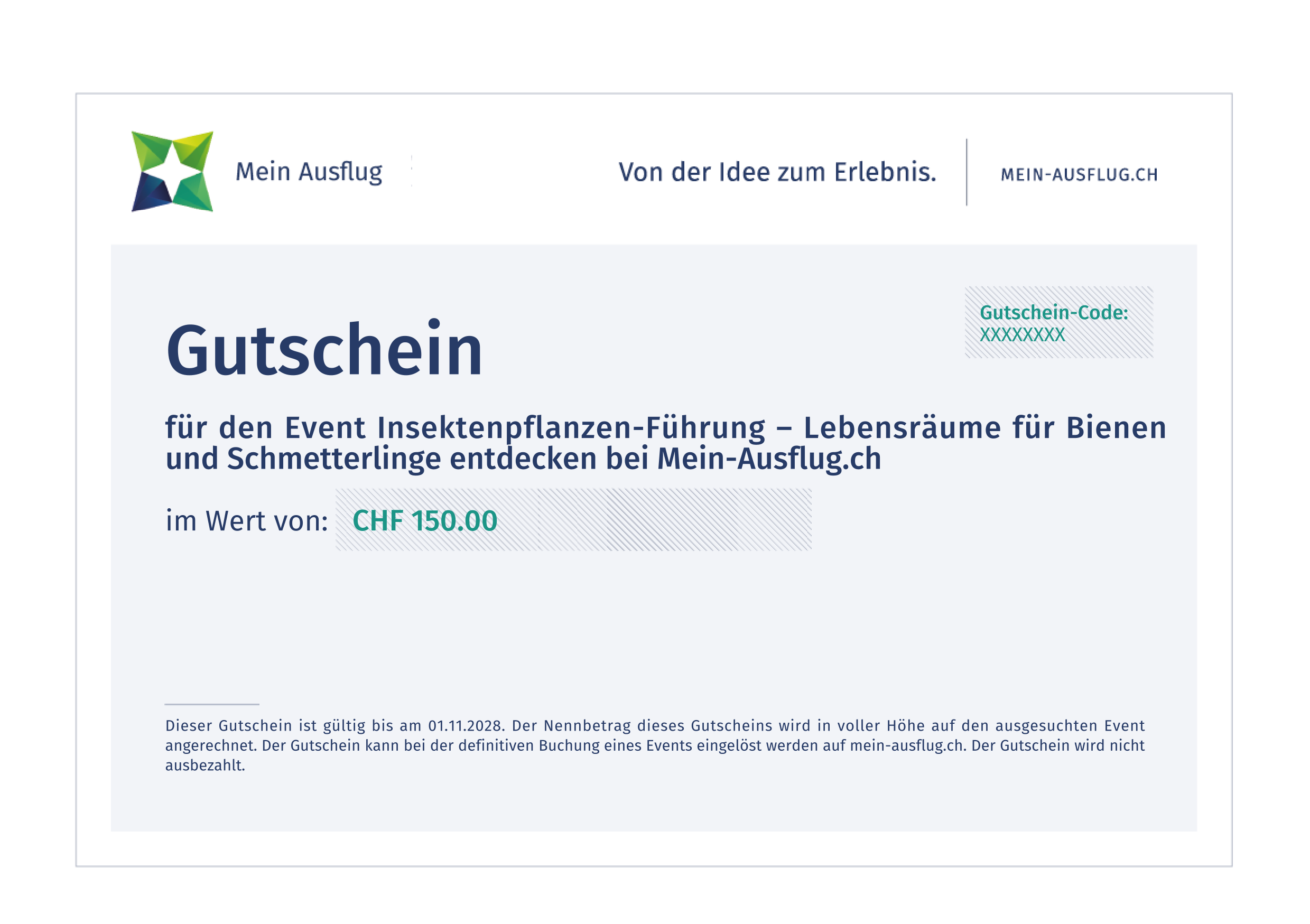Click the word 'Lebensräume' in the event title

pyautogui.click(x=902, y=428)
